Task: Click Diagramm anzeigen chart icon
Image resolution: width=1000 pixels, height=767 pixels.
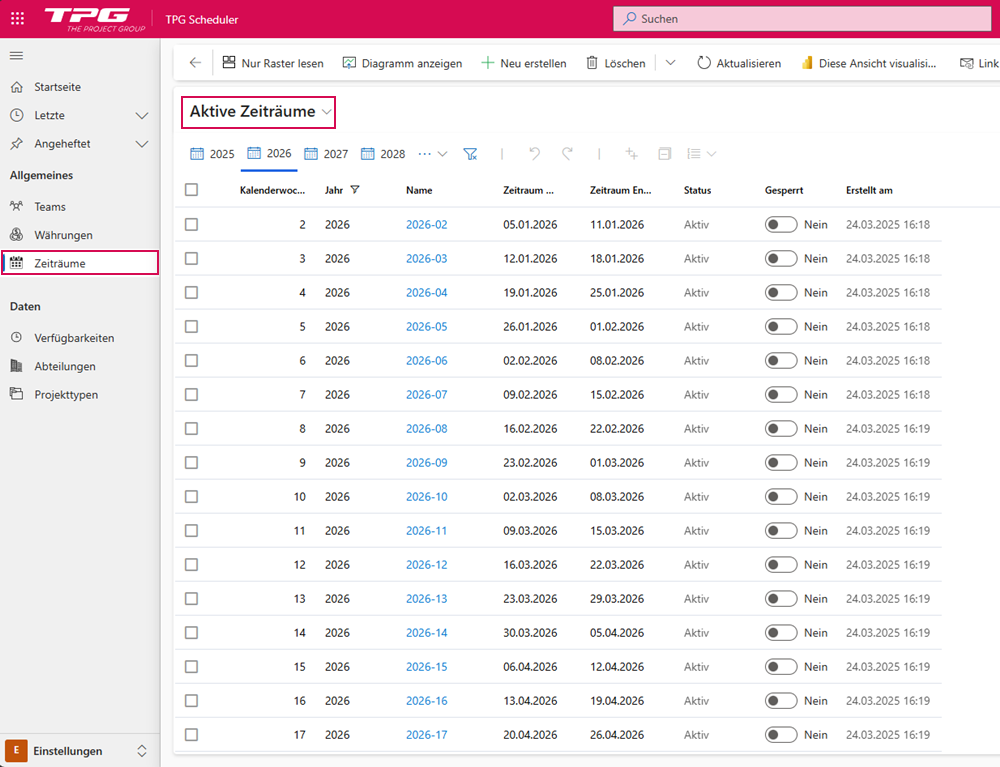Action: tap(349, 63)
